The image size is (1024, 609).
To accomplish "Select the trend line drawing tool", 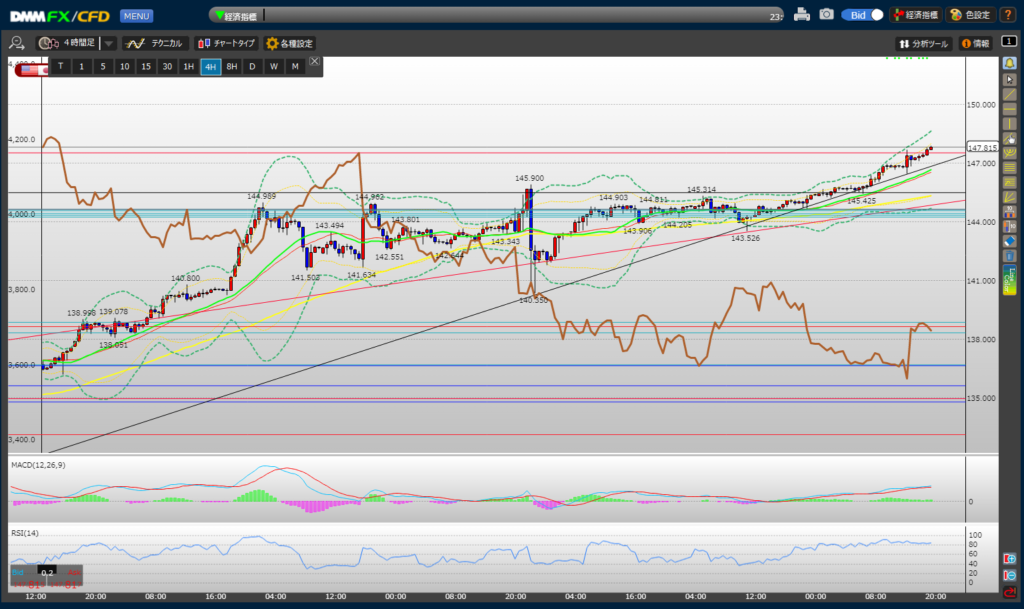I will coord(1010,94).
